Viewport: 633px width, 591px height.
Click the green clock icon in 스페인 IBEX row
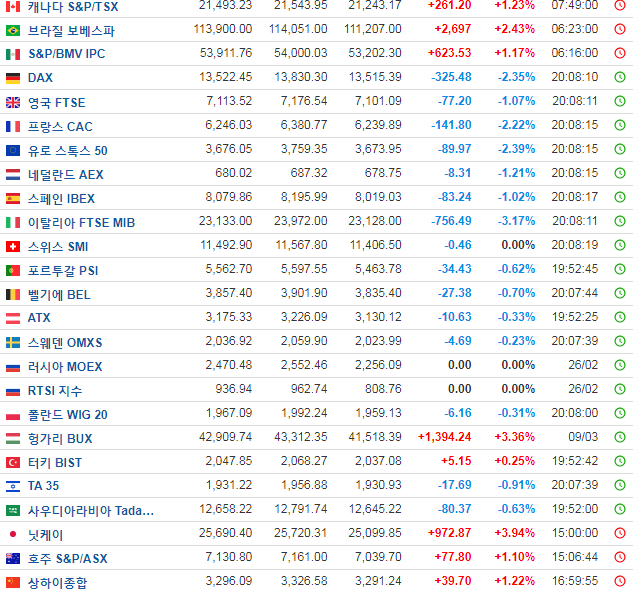coord(620,197)
